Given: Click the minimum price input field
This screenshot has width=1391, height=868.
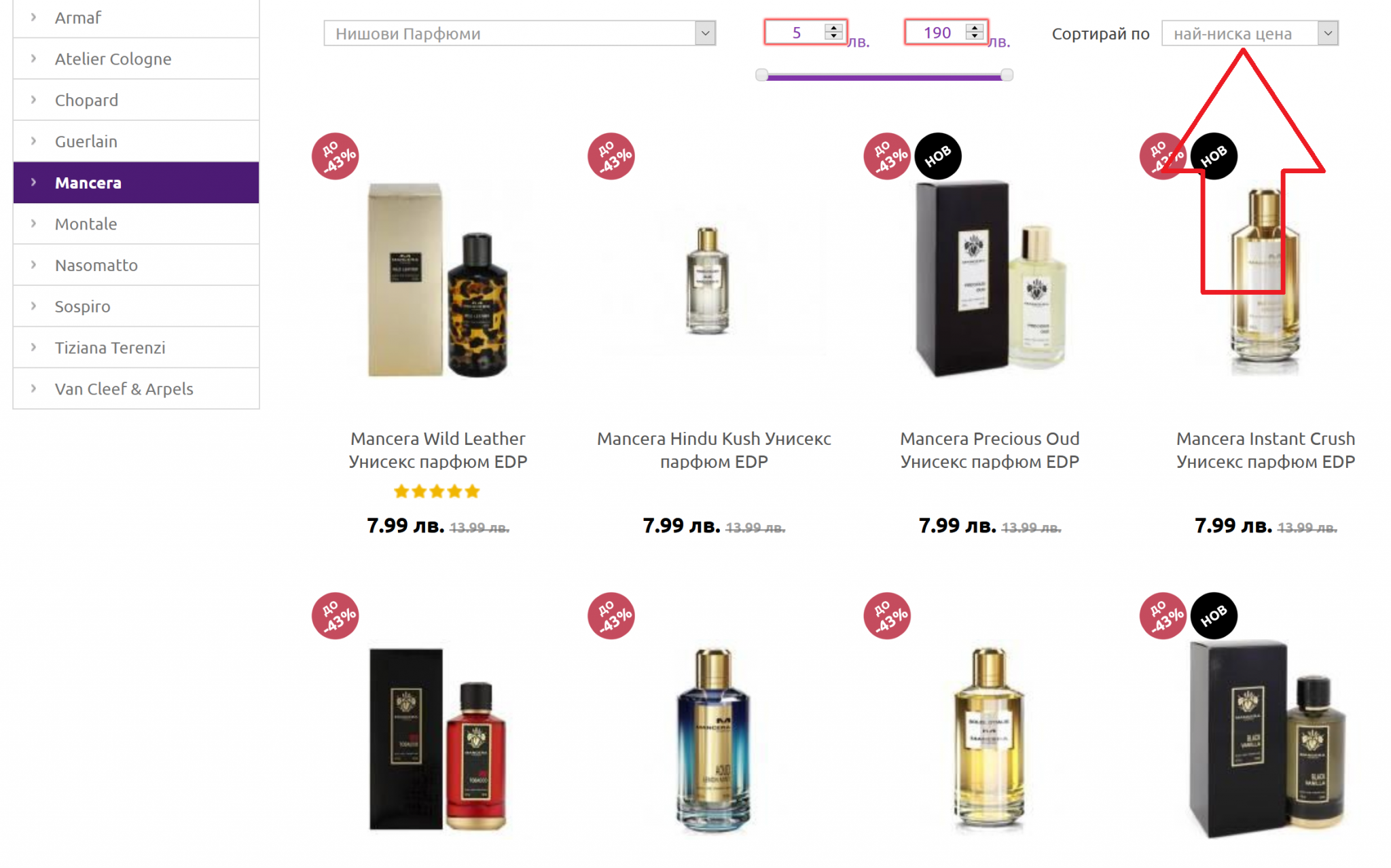Looking at the screenshot, I should point(796,33).
